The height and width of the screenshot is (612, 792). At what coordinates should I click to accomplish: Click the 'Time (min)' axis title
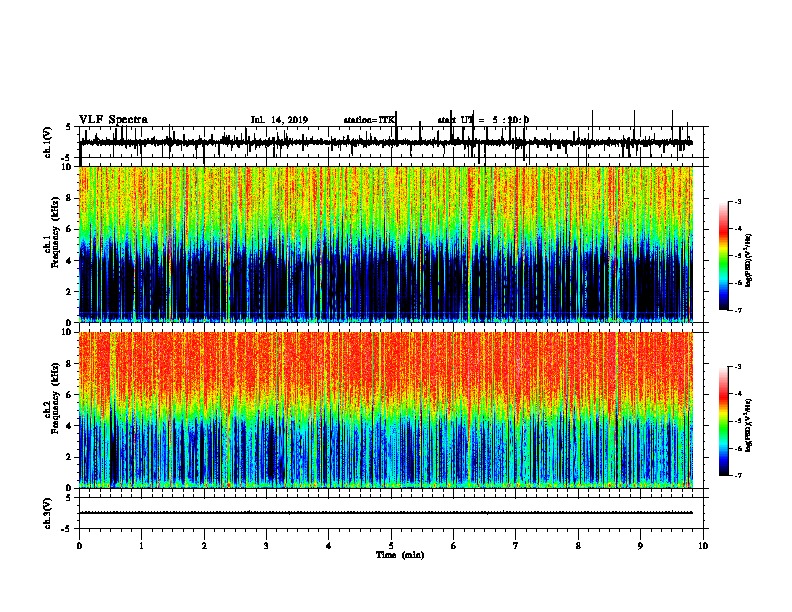(400, 555)
